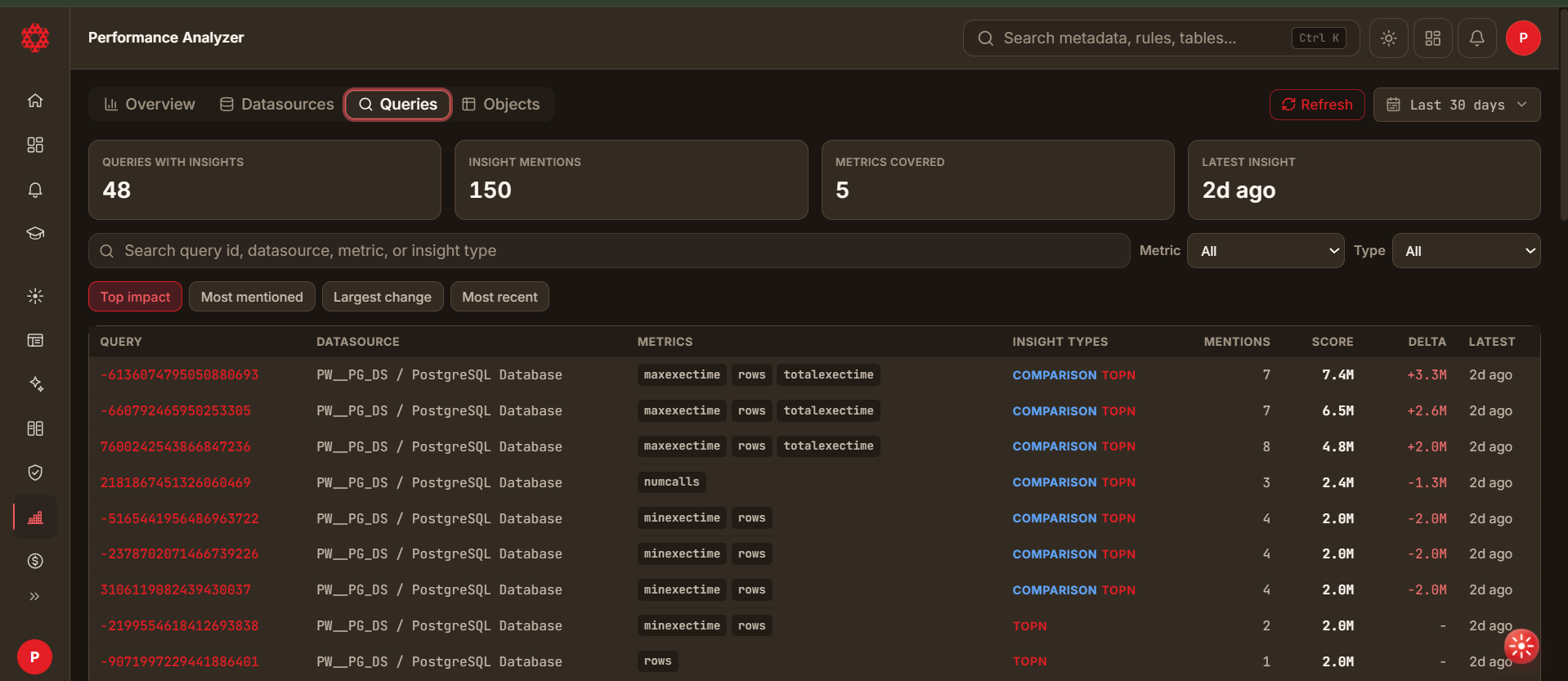Click the +3.3M delta value

1427,374
